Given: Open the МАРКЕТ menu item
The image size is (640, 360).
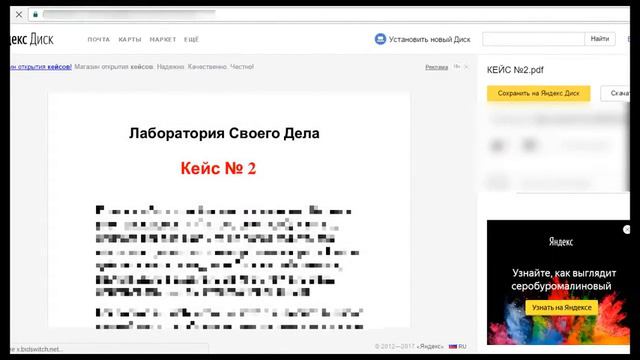Looking at the screenshot, I should [162, 40].
